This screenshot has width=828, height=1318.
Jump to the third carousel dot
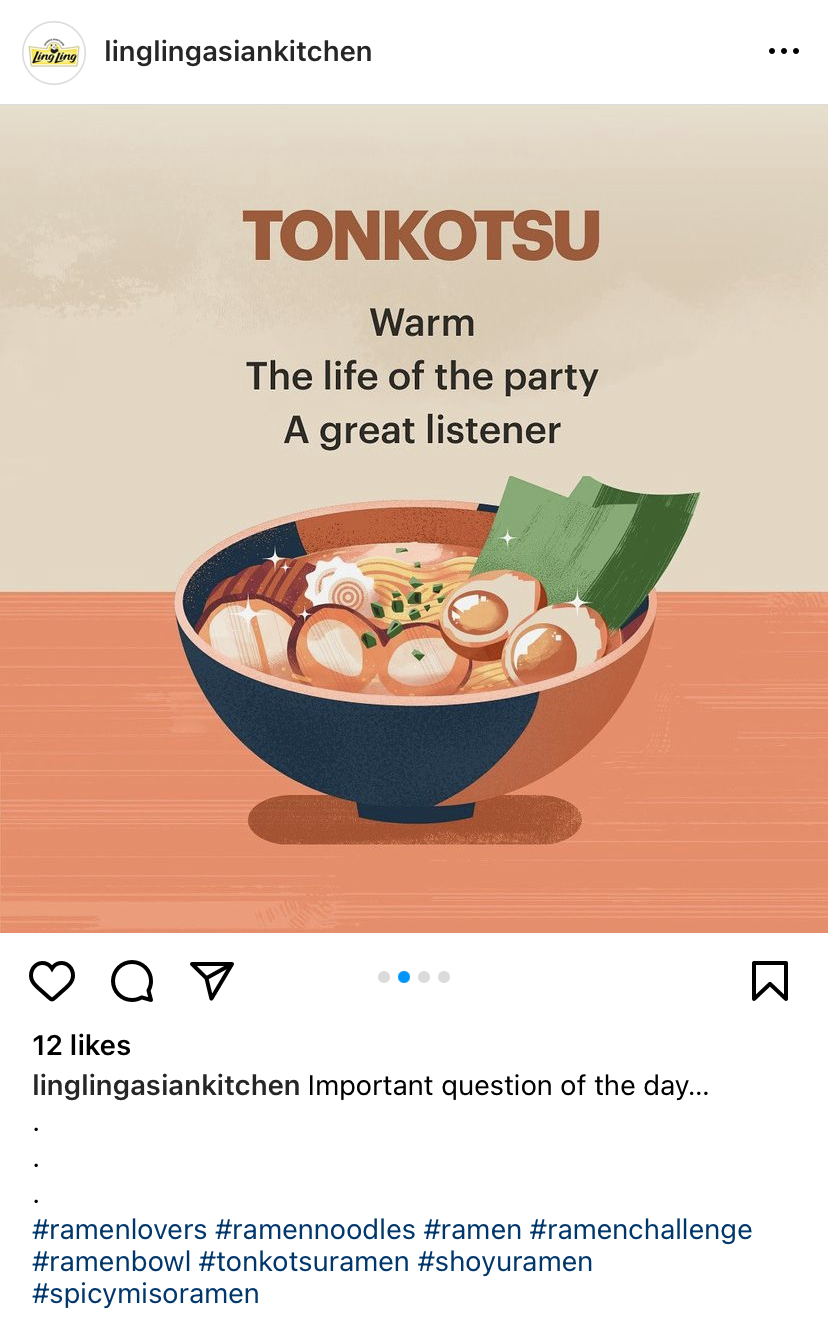(424, 977)
